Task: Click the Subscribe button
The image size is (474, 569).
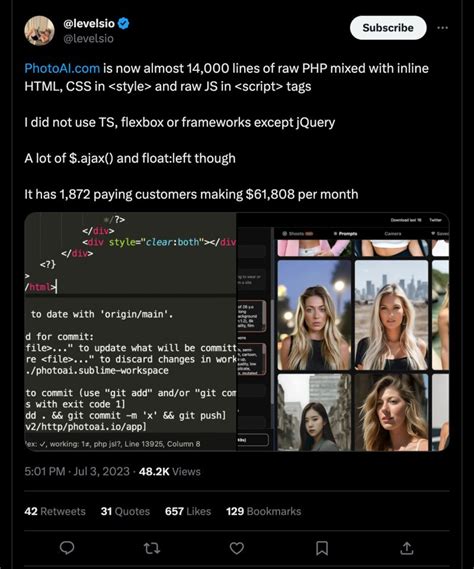Action: (x=388, y=28)
